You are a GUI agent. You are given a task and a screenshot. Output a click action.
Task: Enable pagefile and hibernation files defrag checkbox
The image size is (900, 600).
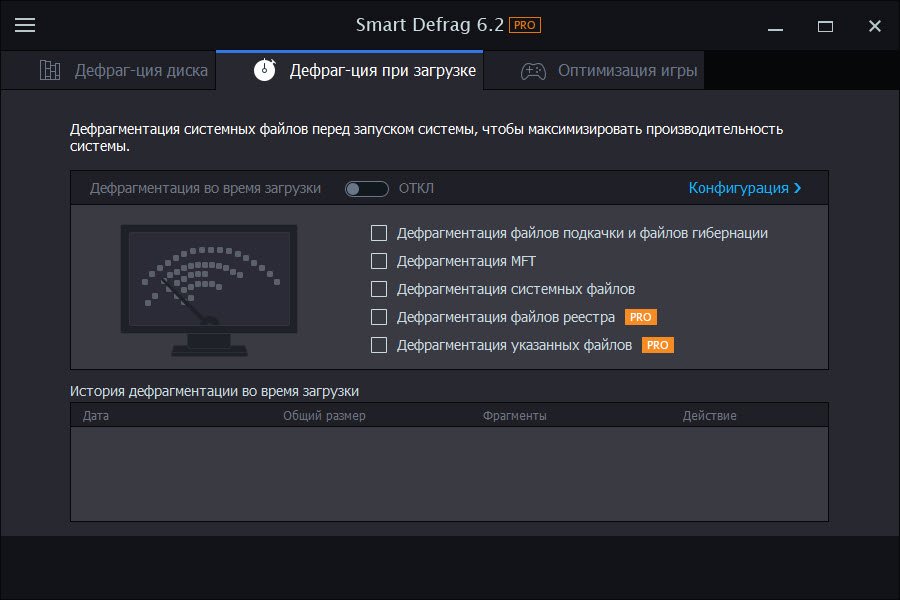pos(379,233)
